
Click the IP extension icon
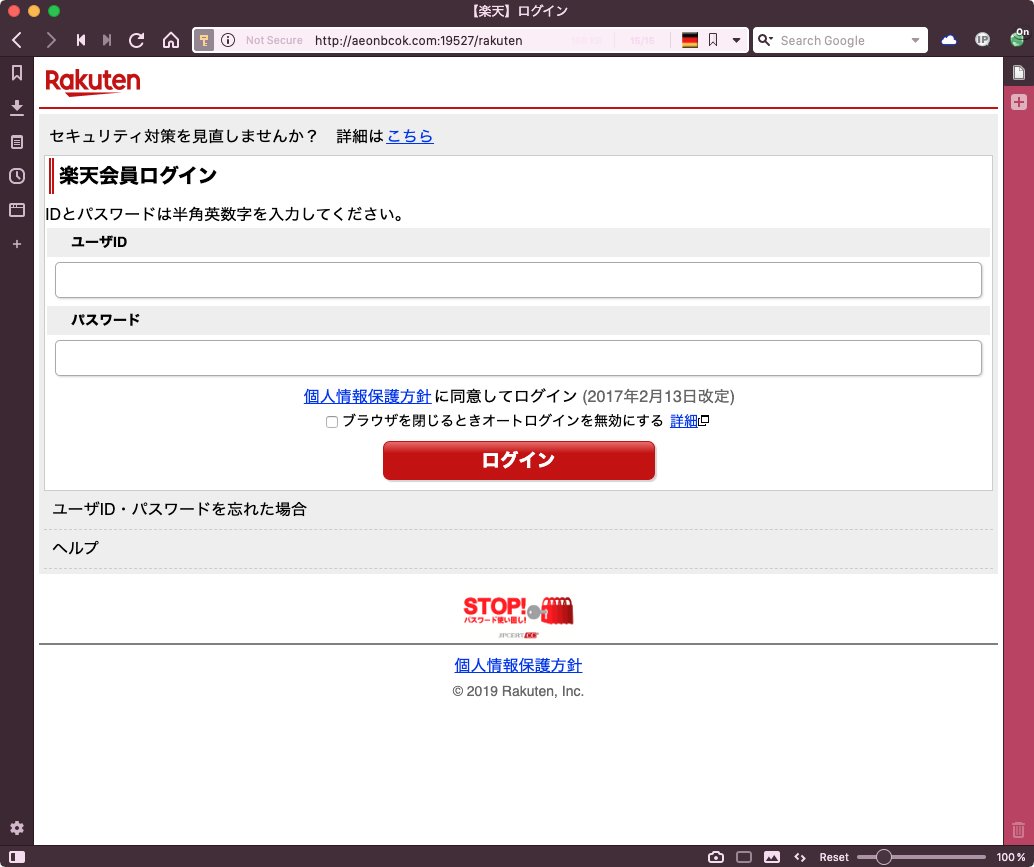pyautogui.click(x=982, y=40)
